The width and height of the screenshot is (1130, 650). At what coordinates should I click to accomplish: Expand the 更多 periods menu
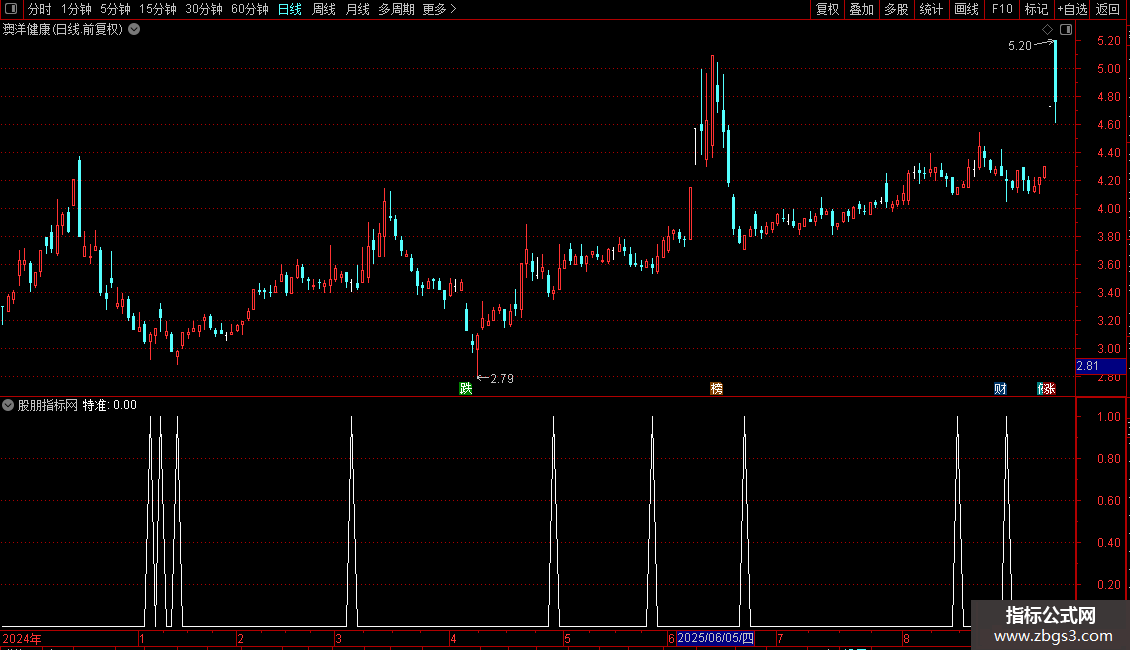click(x=440, y=9)
